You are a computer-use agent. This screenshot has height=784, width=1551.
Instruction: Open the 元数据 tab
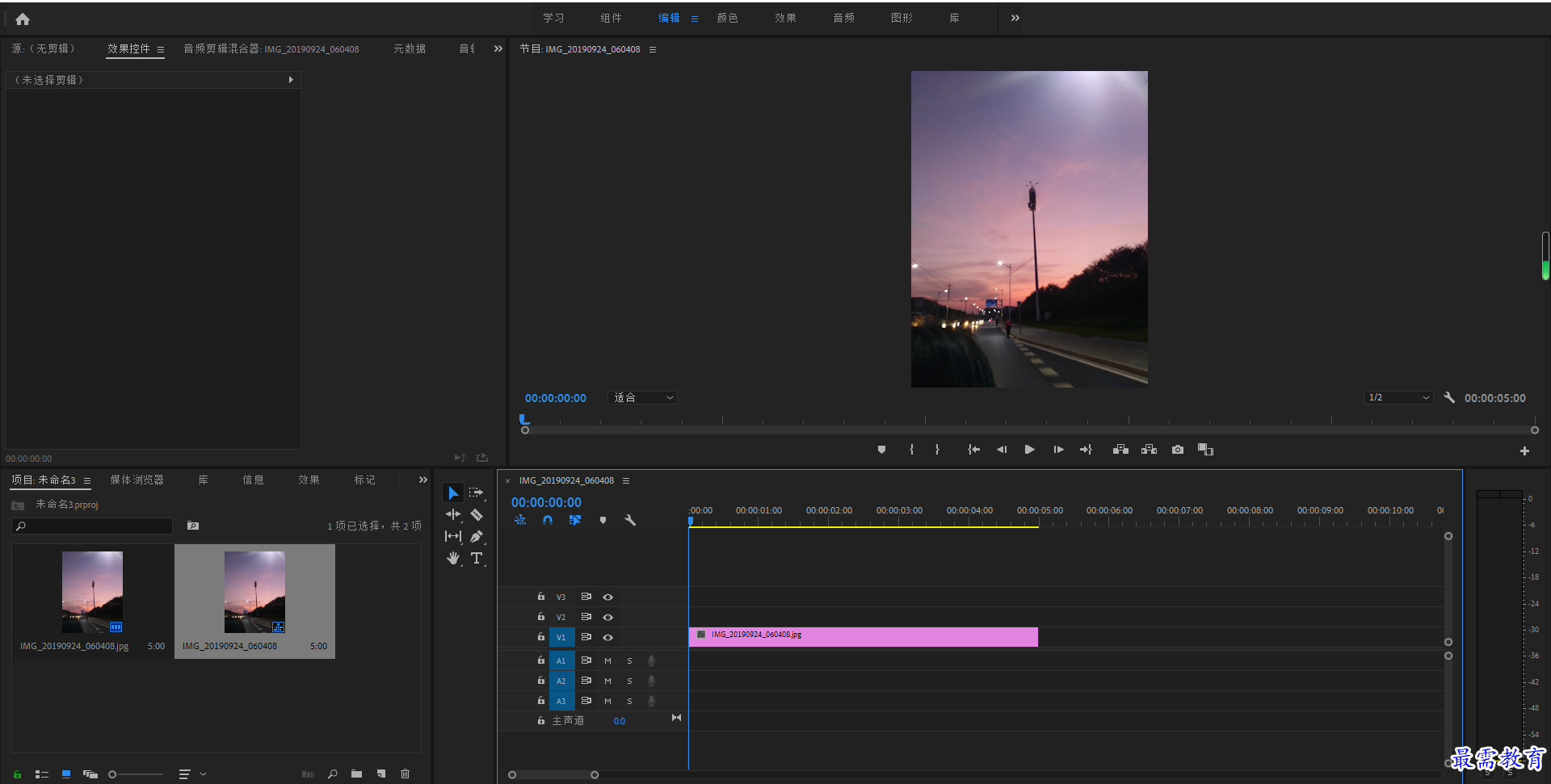coord(410,48)
